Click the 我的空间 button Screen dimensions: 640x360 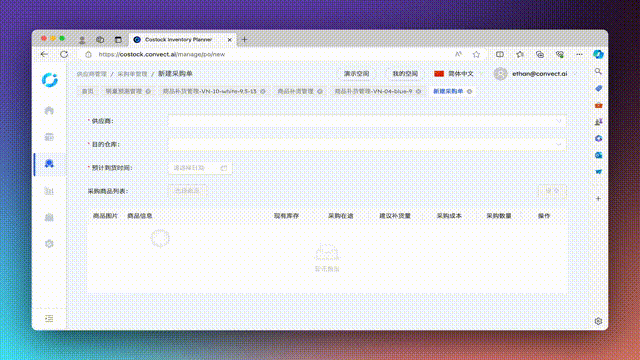point(405,74)
